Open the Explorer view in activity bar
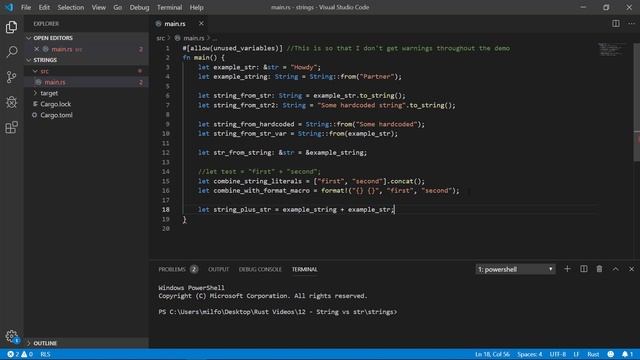Viewport: 640px width, 360px height. [x=11, y=27]
